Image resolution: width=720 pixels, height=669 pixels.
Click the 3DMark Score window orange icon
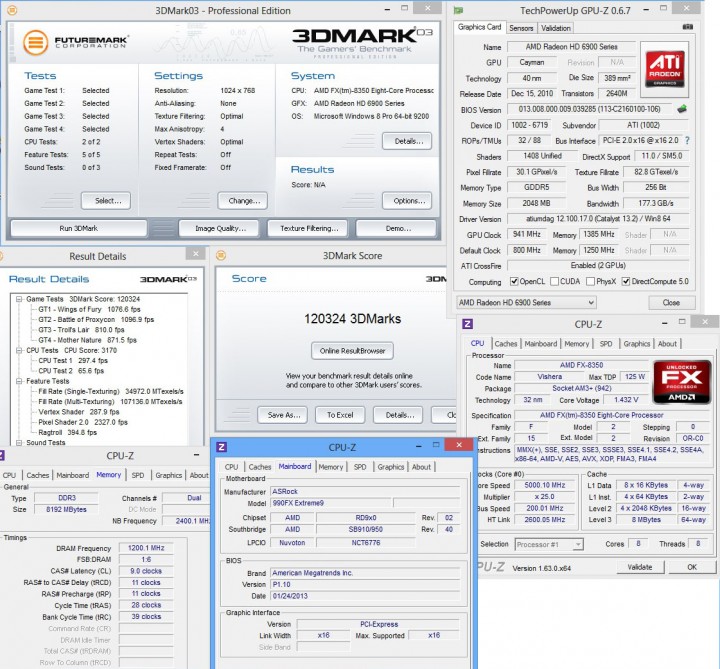[x=221, y=255]
